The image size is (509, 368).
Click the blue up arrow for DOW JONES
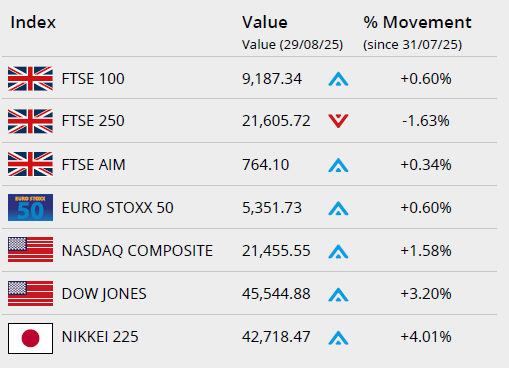(338, 295)
